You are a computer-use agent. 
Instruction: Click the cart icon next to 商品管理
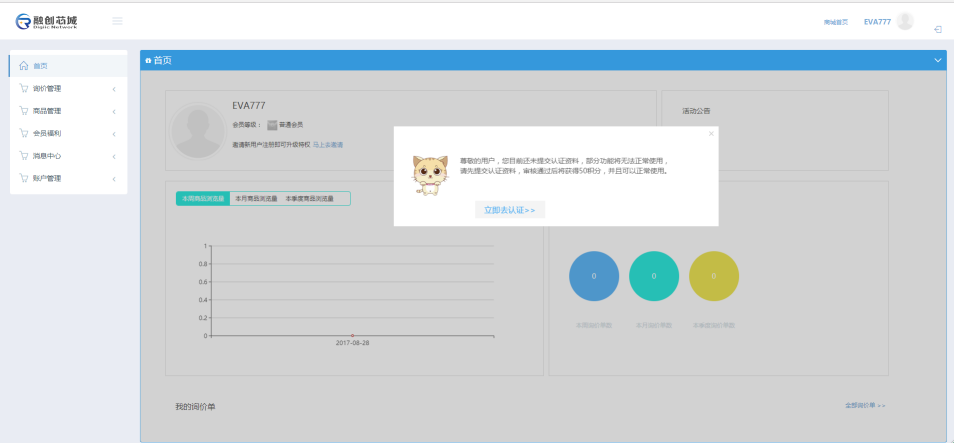click(24, 111)
